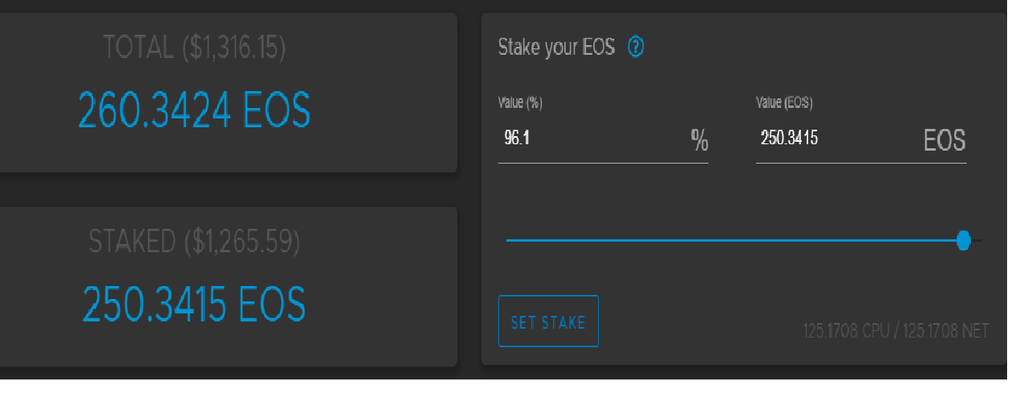
Task: Click the Value (EOS) field label
Action: tap(784, 103)
